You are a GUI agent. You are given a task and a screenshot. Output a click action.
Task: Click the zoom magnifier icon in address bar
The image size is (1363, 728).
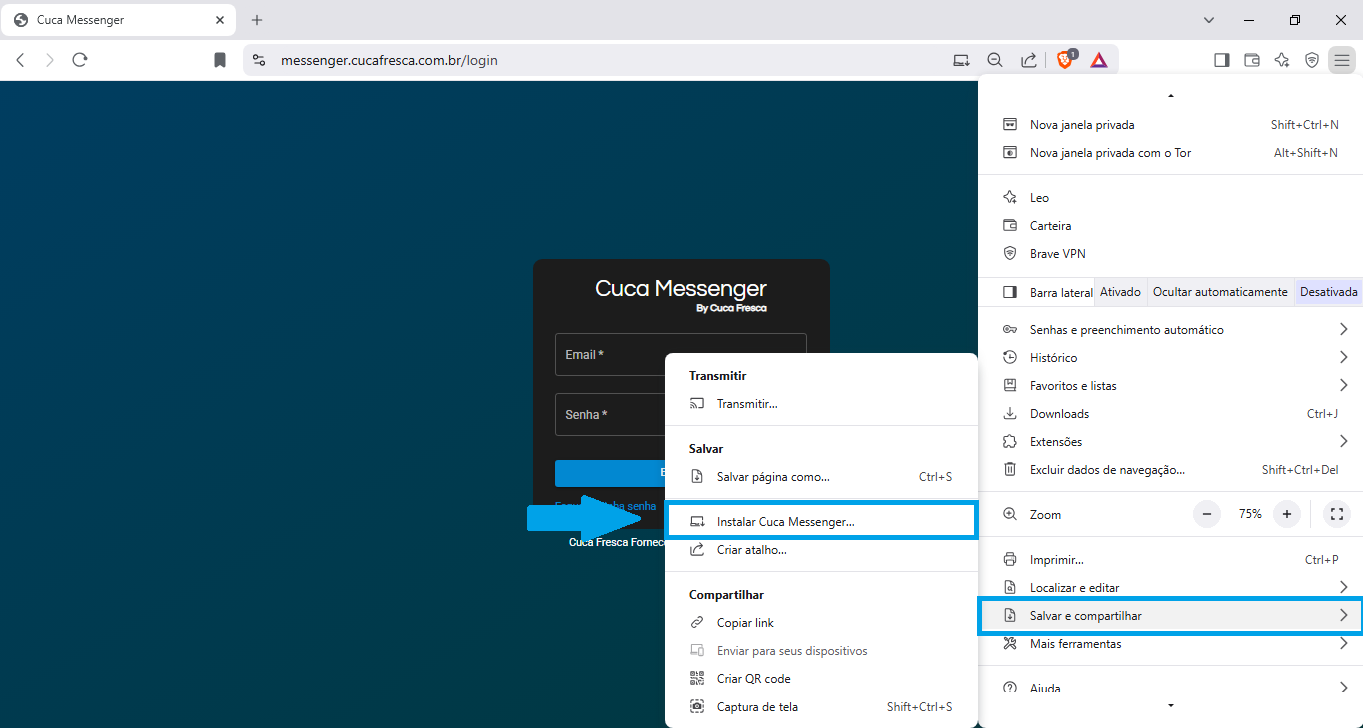pyautogui.click(x=994, y=60)
